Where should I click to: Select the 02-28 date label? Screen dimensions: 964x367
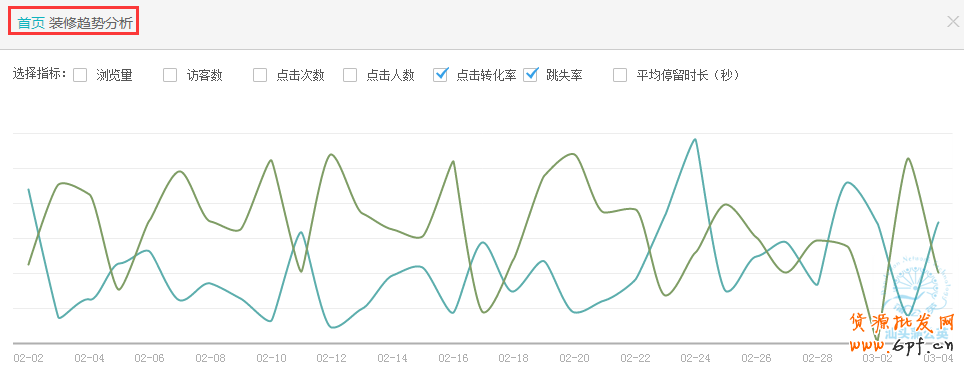[817, 358]
